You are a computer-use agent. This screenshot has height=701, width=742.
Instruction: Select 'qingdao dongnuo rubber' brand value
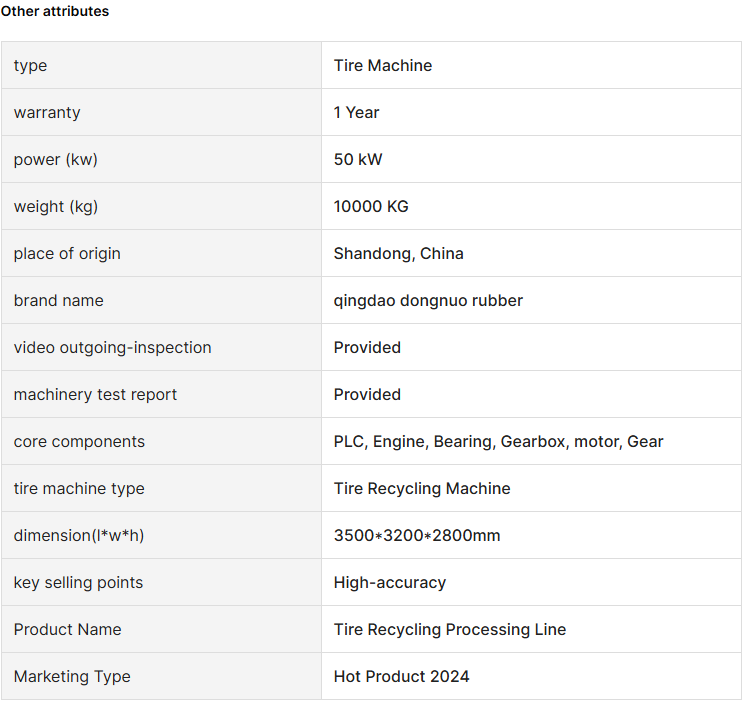click(428, 301)
